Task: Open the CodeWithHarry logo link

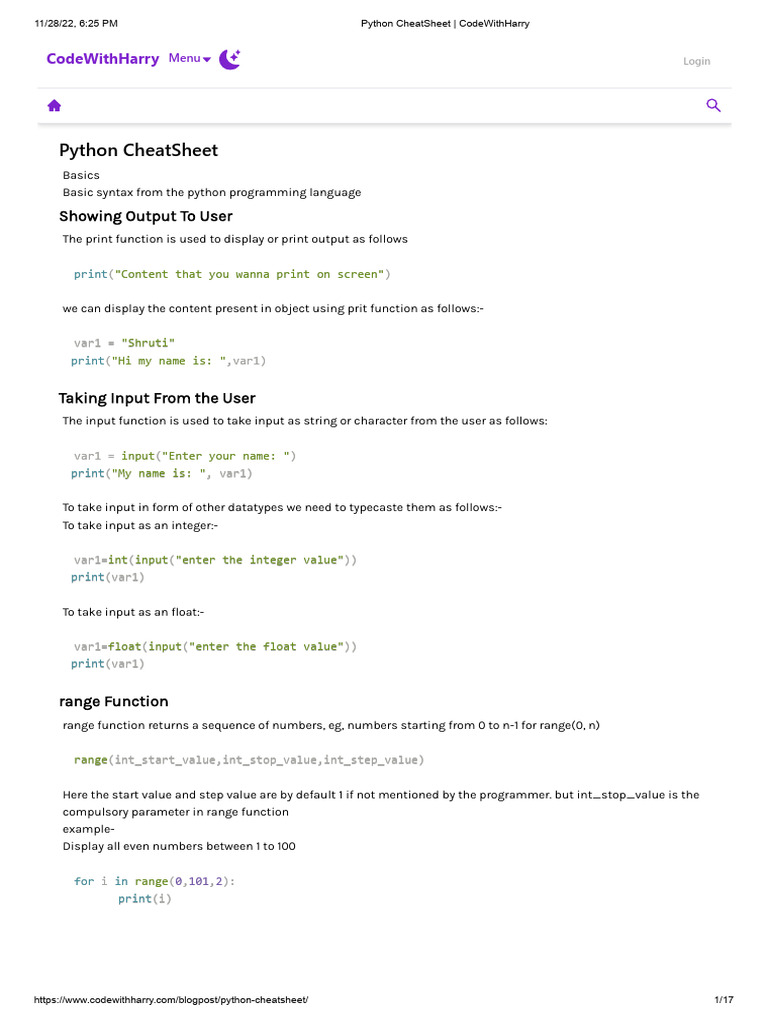Action: (103, 59)
